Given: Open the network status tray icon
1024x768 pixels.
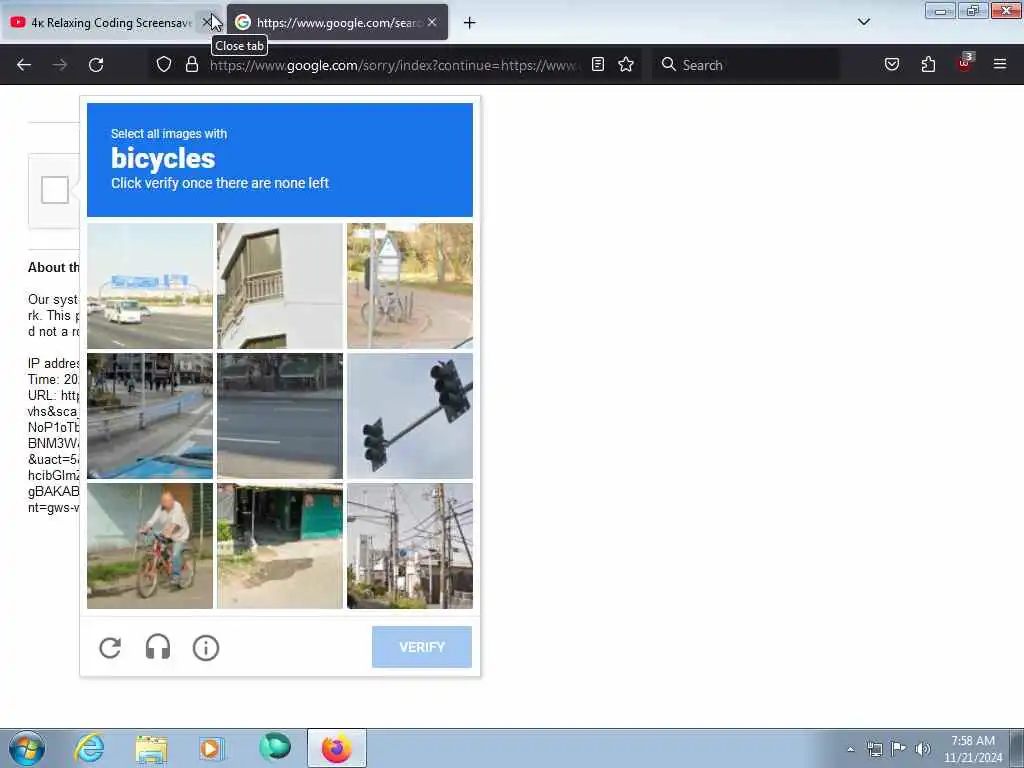Looking at the screenshot, I should pos(874,749).
